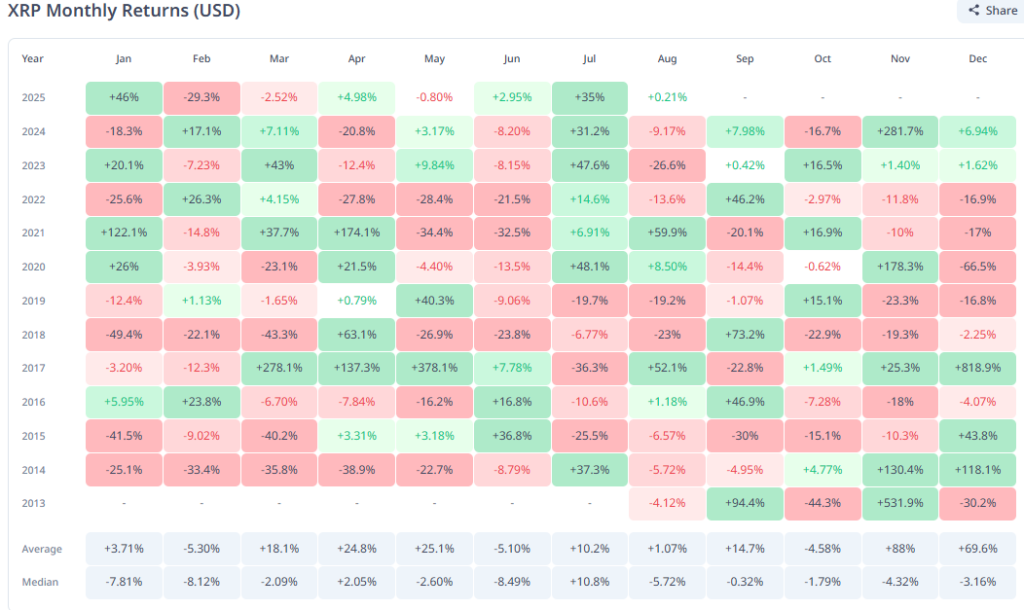This screenshot has height=610, width=1024.
Task: Click the Jul column header
Action: point(589,59)
